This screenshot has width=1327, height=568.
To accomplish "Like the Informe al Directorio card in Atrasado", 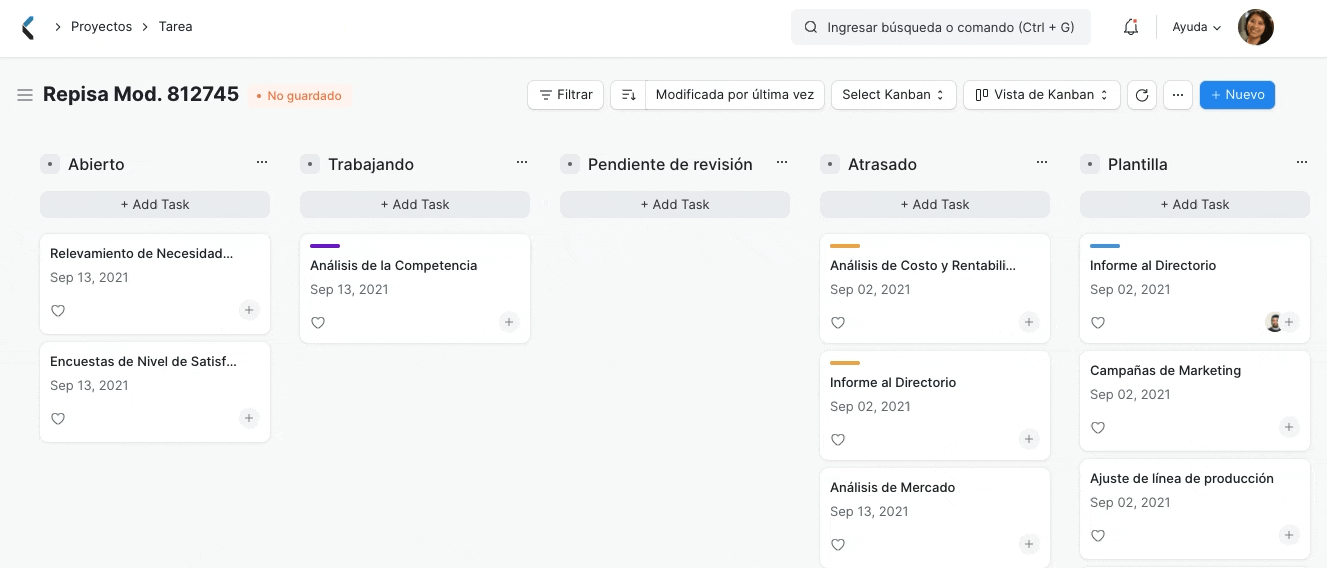I will pos(838,440).
